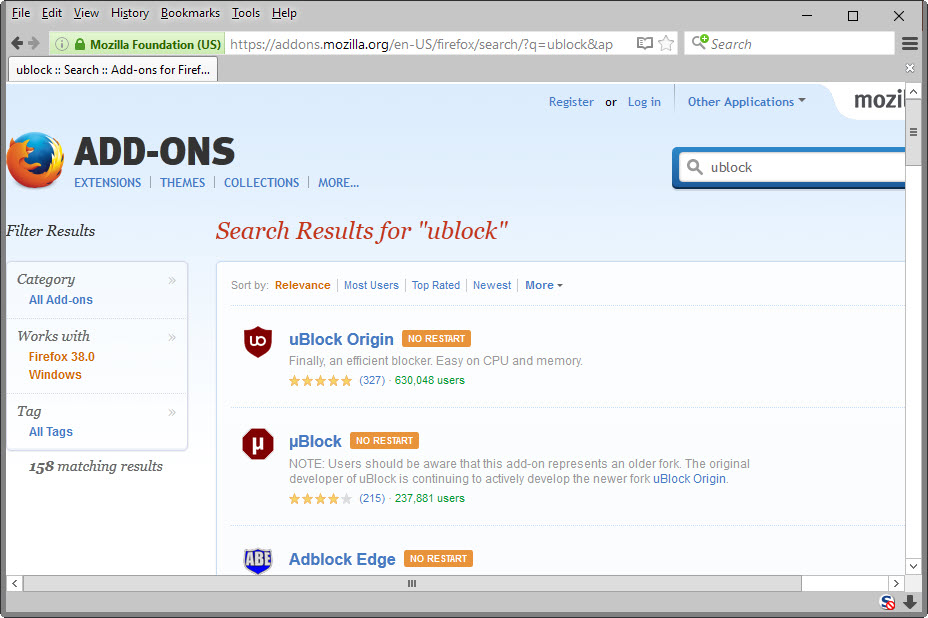Viewport: 928px width, 618px height.
Task: Click the magnifier icon in add-ons search
Action: 695,167
